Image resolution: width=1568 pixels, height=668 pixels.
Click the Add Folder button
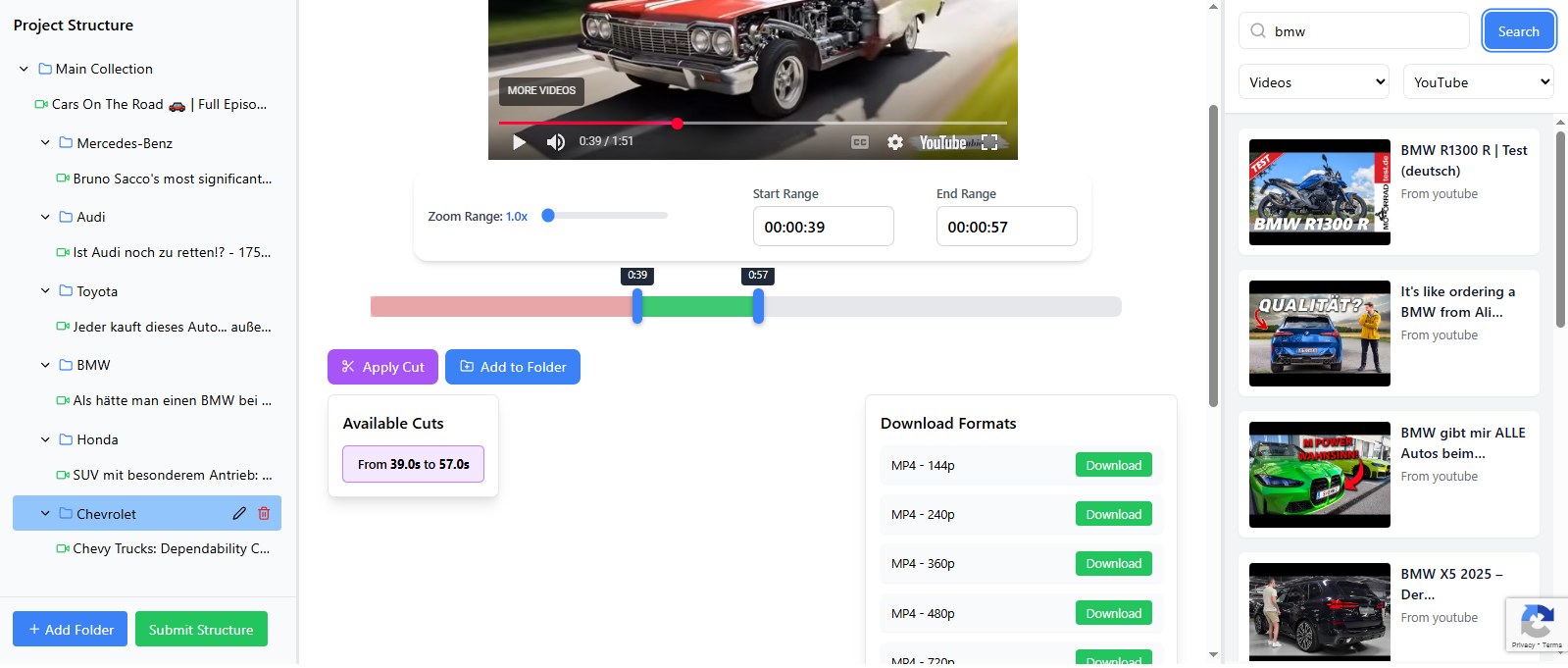[x=70, y=629]
